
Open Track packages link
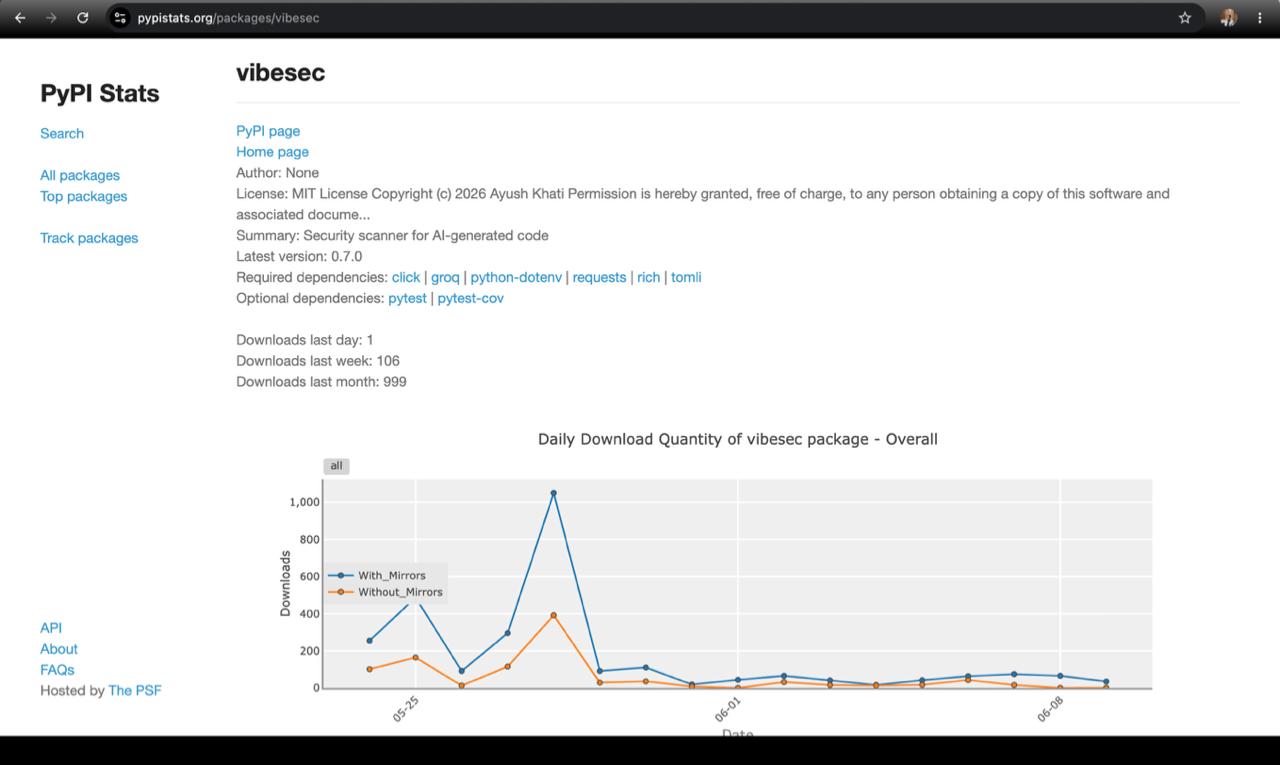(x=89, y=238)
